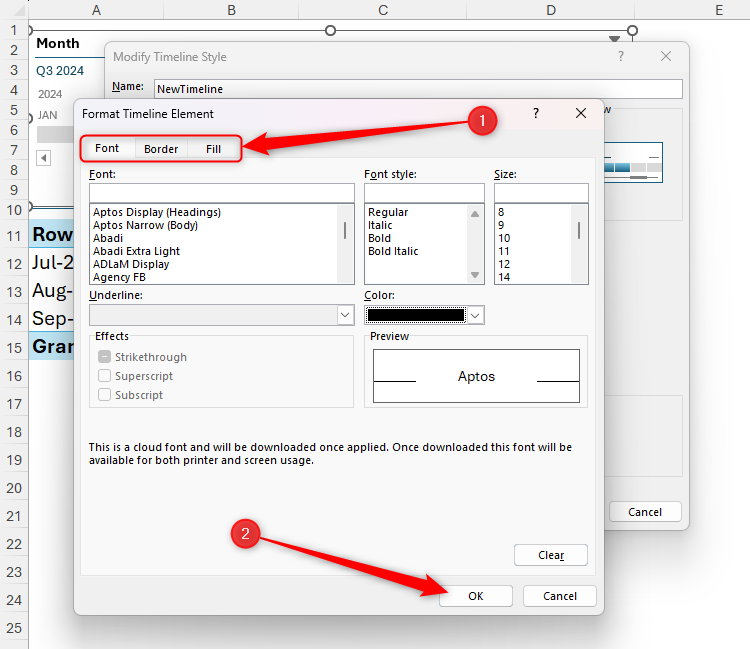Confirm with OK in Format Timeline Element

tap(475, 596)
